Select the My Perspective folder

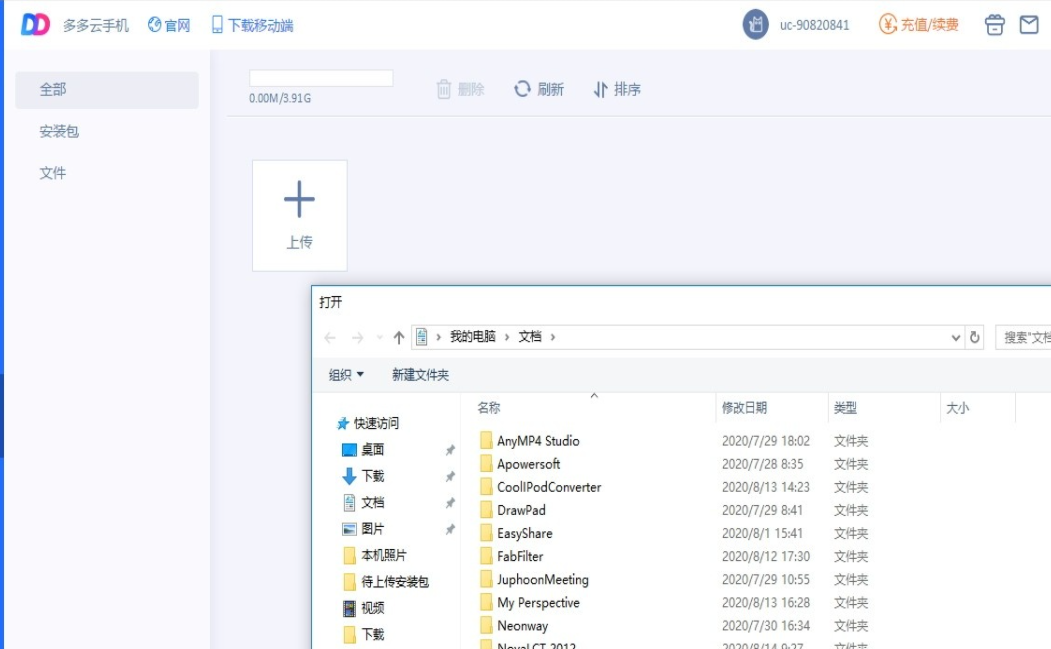[538, 603]
